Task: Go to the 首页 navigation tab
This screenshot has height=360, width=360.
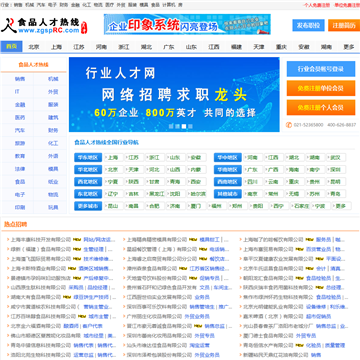Action: point(12,47)
